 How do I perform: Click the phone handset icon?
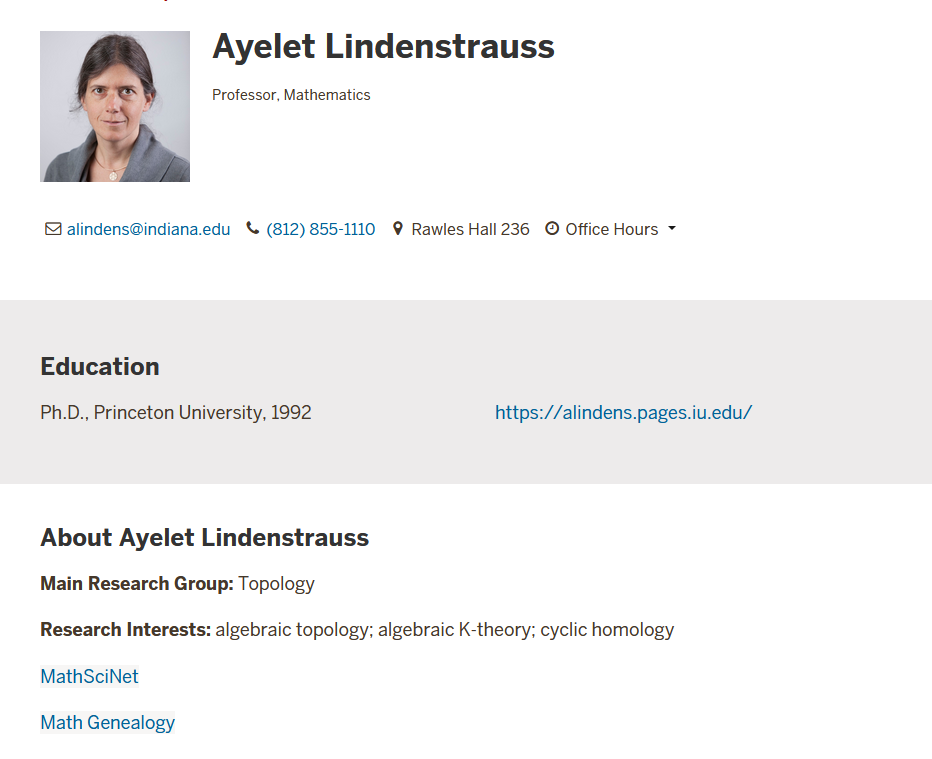(x=253, y=228)
